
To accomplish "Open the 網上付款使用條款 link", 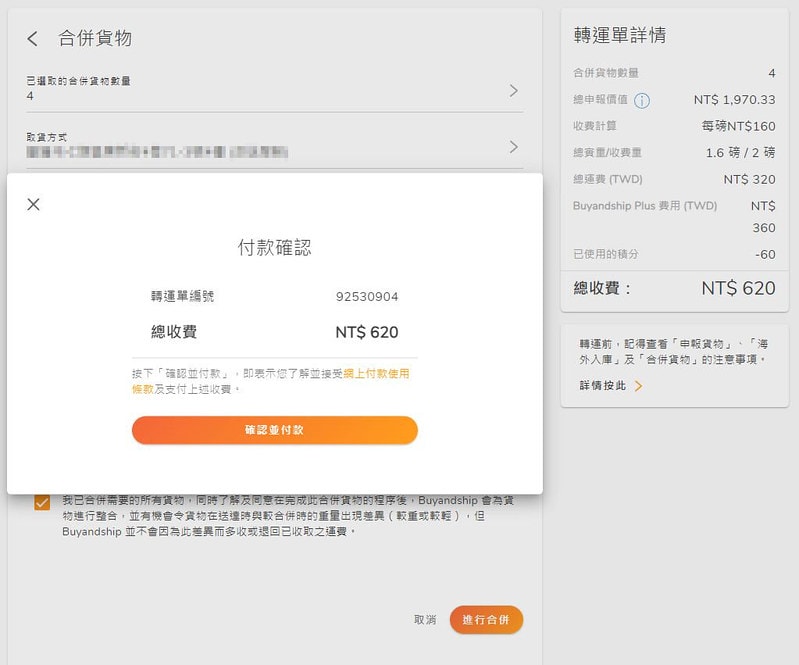I will pos(376,373).
